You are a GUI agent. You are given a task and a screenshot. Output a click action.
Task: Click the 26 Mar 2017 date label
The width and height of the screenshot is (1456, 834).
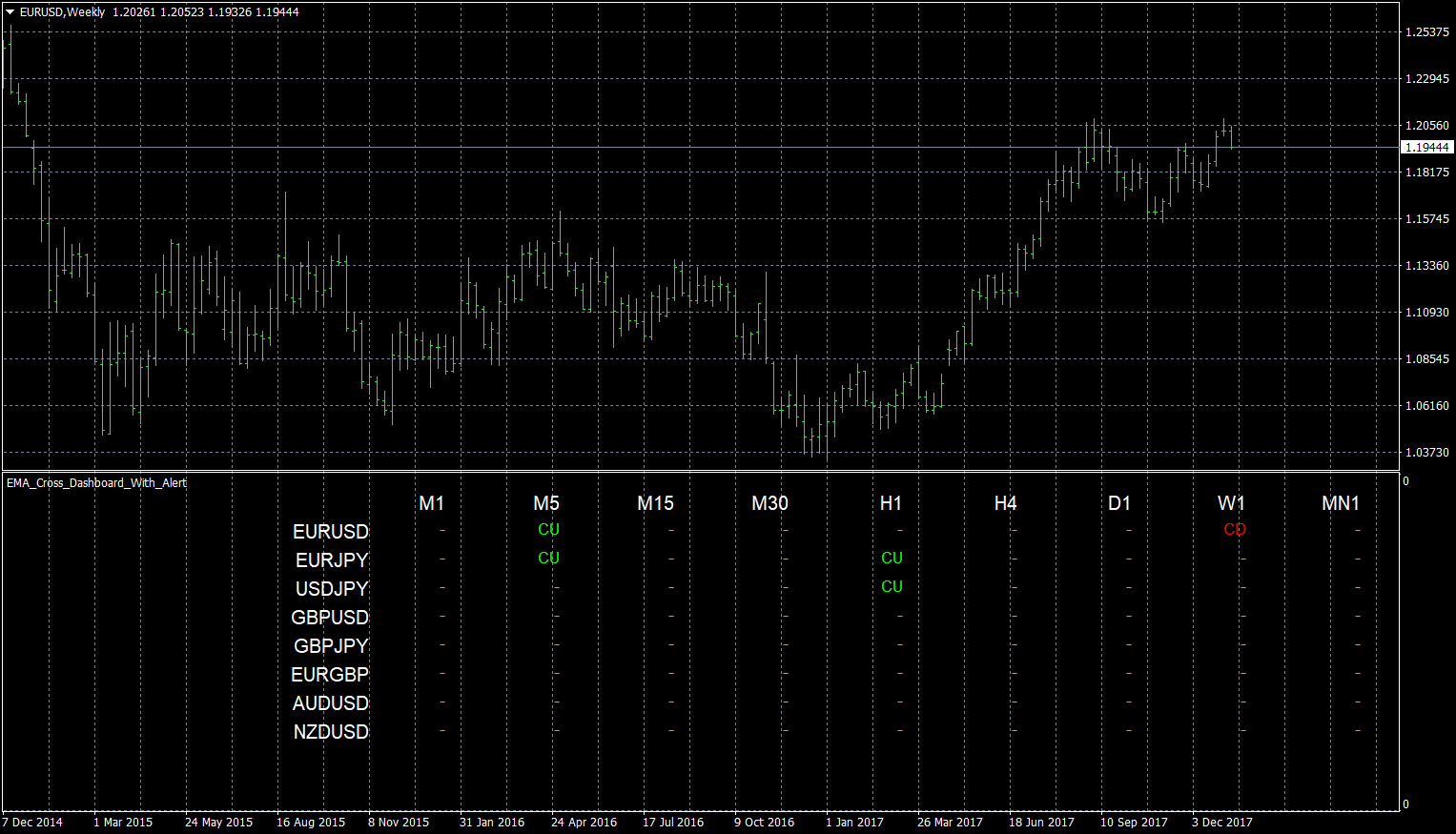[x=950, y=823]
